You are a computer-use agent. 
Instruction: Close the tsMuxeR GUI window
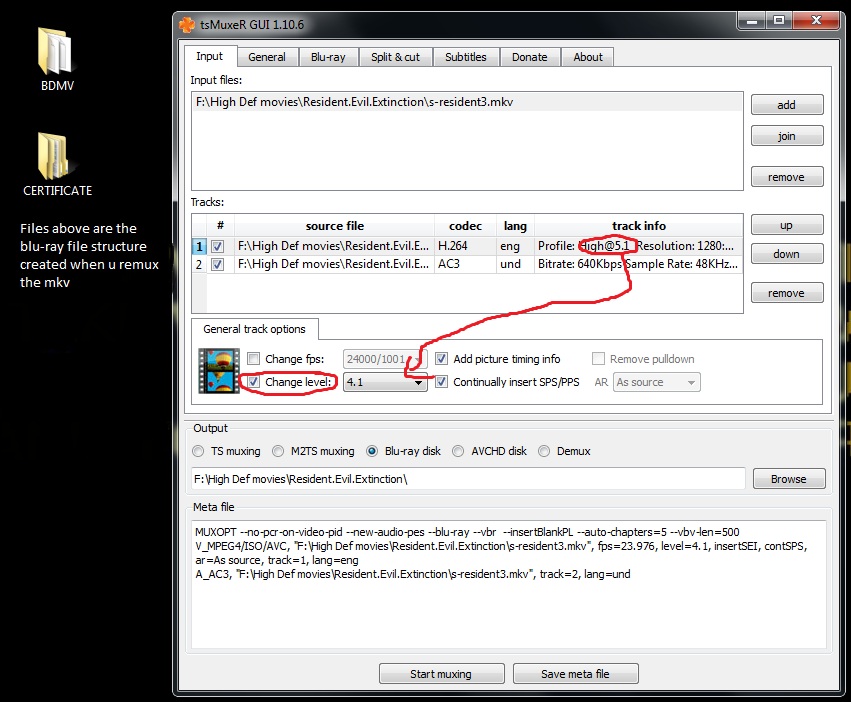click(x=816, y=21)
